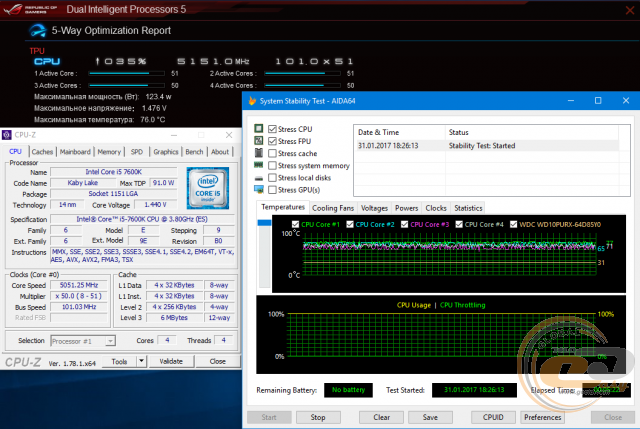This screenshot has height=429, width=640.
Task: Toggle the Stress FPU checkbox
Action: pyautogui.click(x=272, y=141)
